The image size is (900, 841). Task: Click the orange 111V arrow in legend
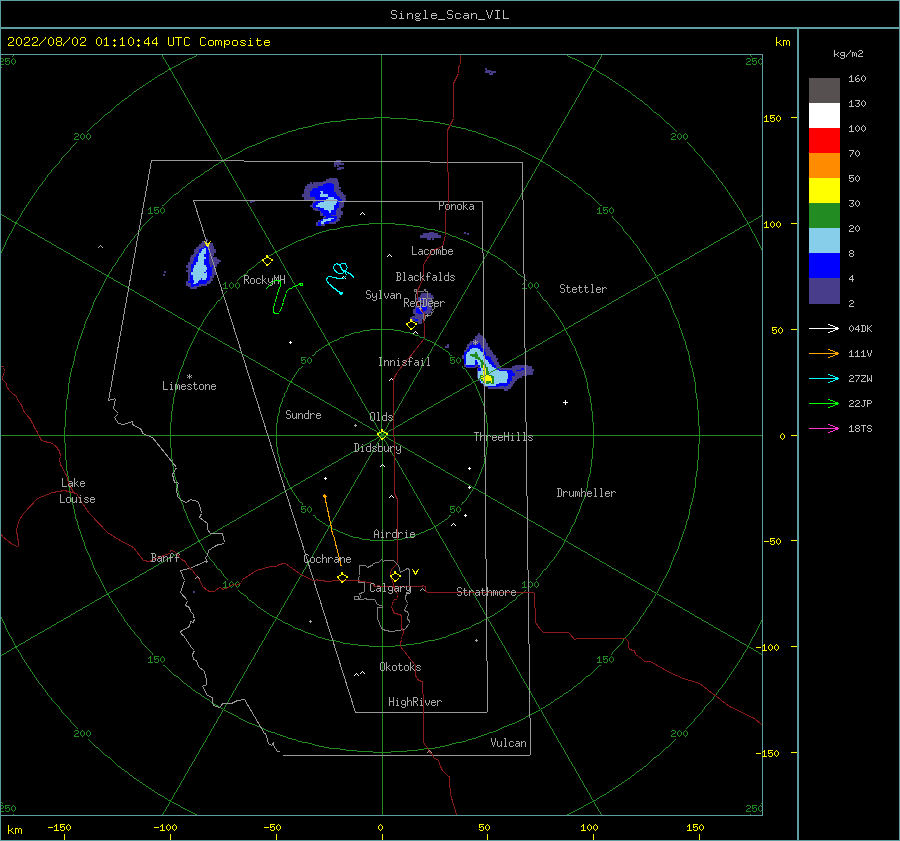[824, 354]
